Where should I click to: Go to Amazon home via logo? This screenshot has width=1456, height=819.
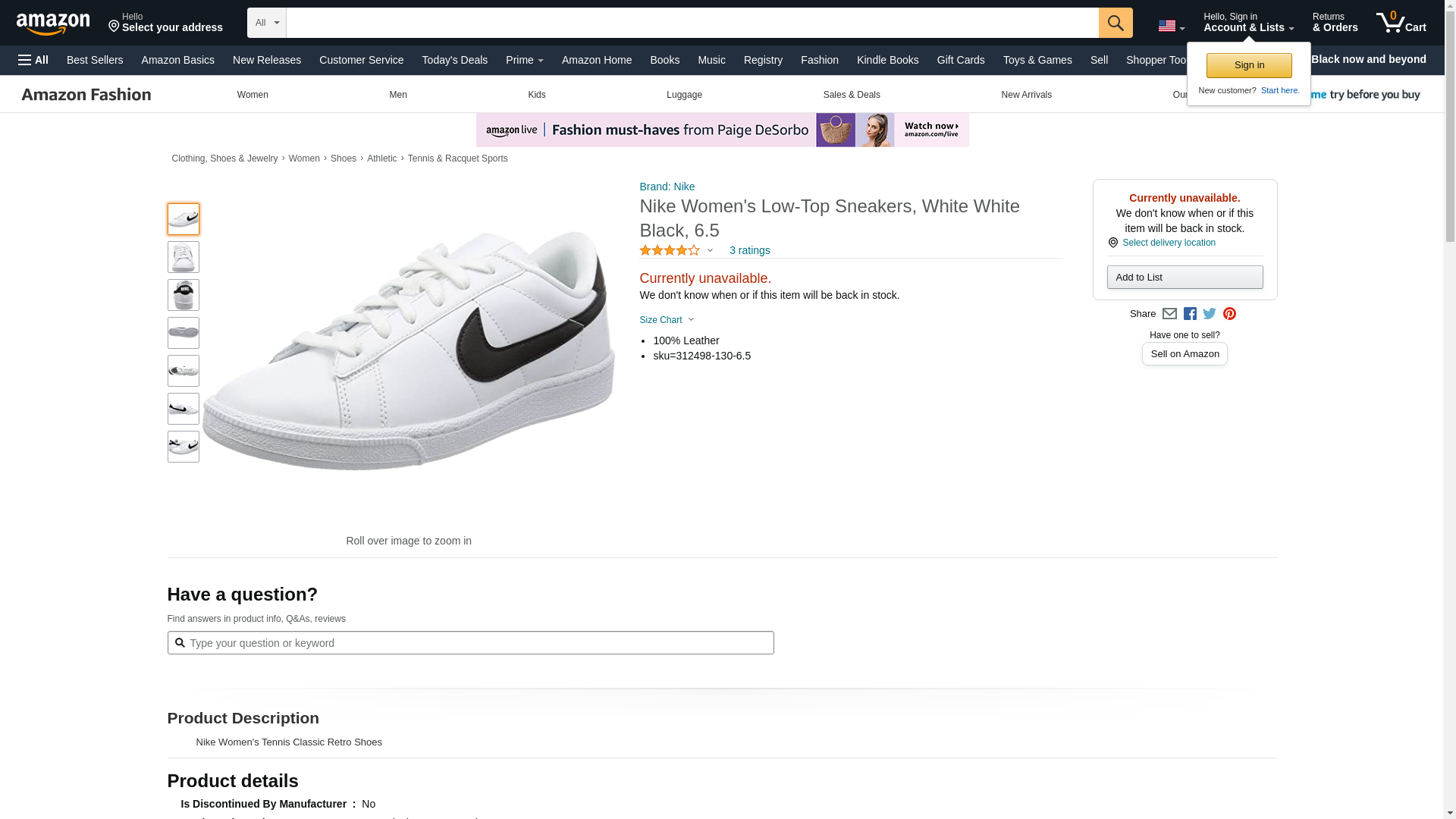pyautogui.click(x=53, y=24)
